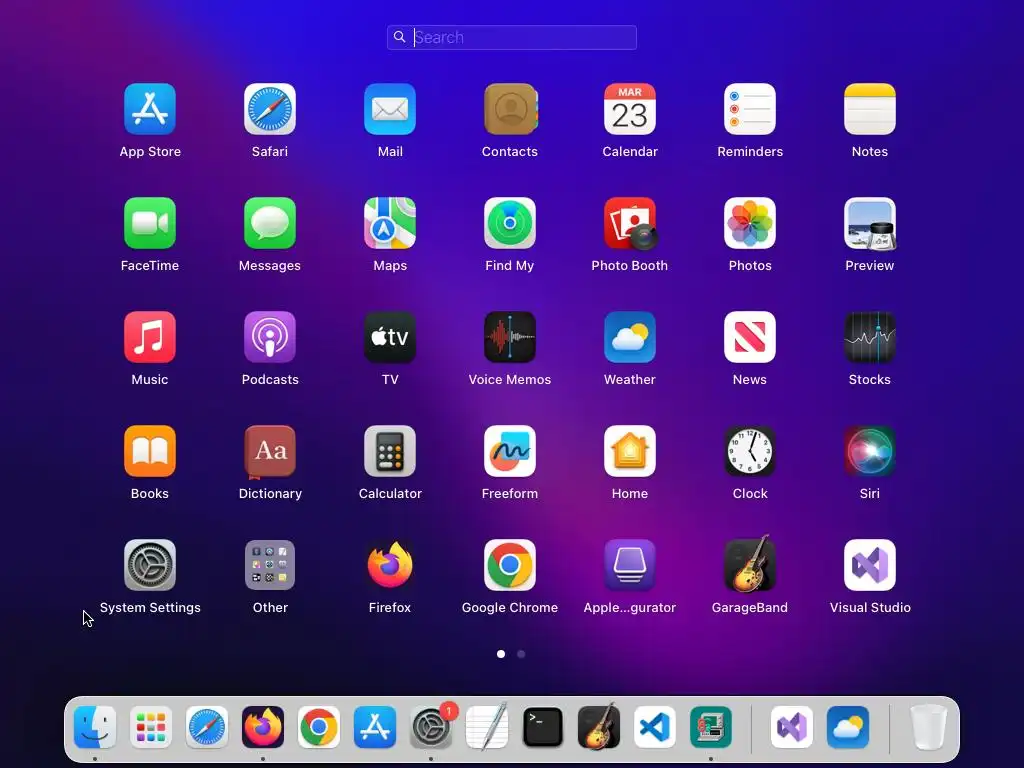Screen dimensions: 1024x768
Task: Open the Notes app
Action: (x=870, y=109)
